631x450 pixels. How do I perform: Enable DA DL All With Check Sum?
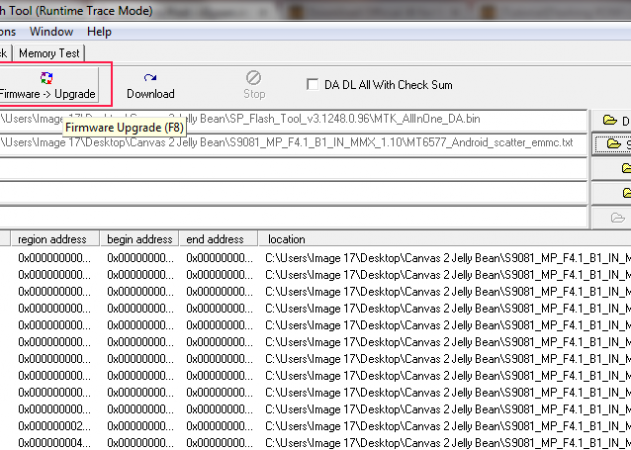(313, 85)
